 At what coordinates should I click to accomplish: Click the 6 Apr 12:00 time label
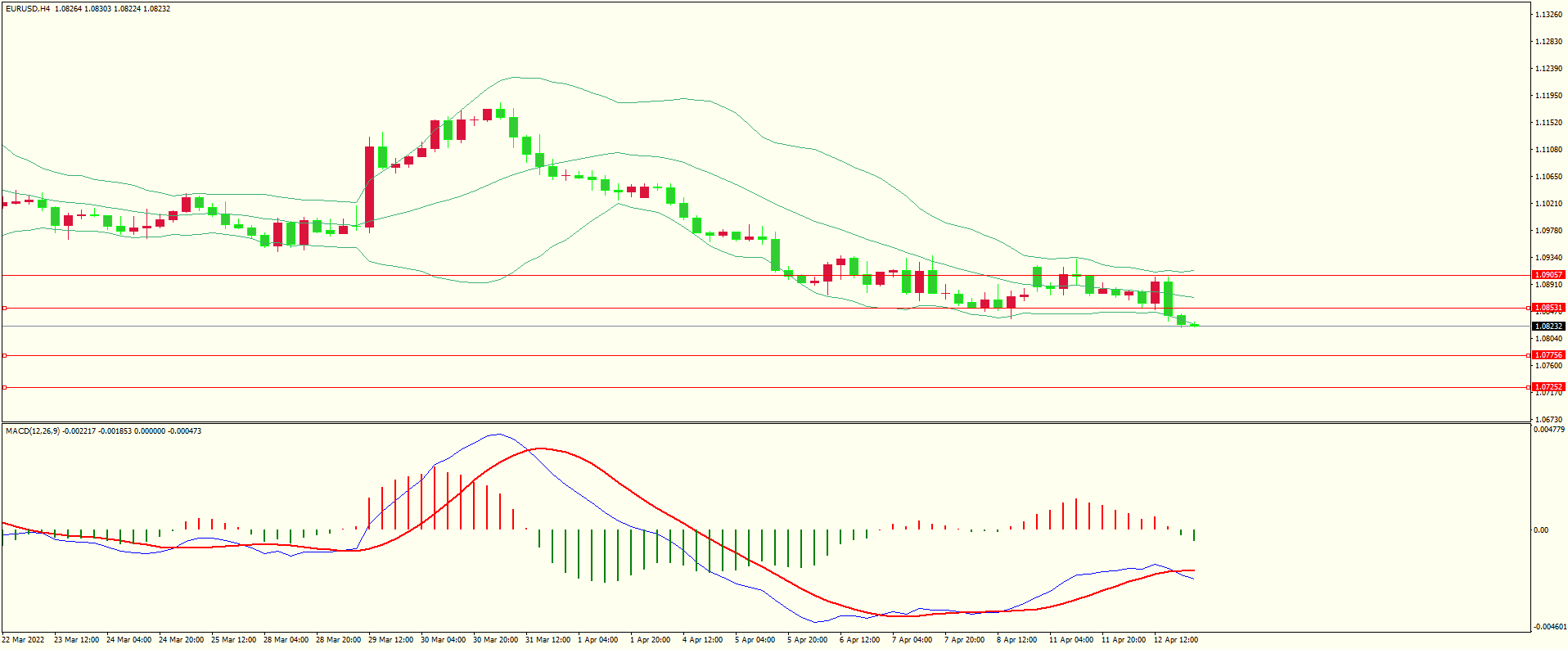click(860, 640)
